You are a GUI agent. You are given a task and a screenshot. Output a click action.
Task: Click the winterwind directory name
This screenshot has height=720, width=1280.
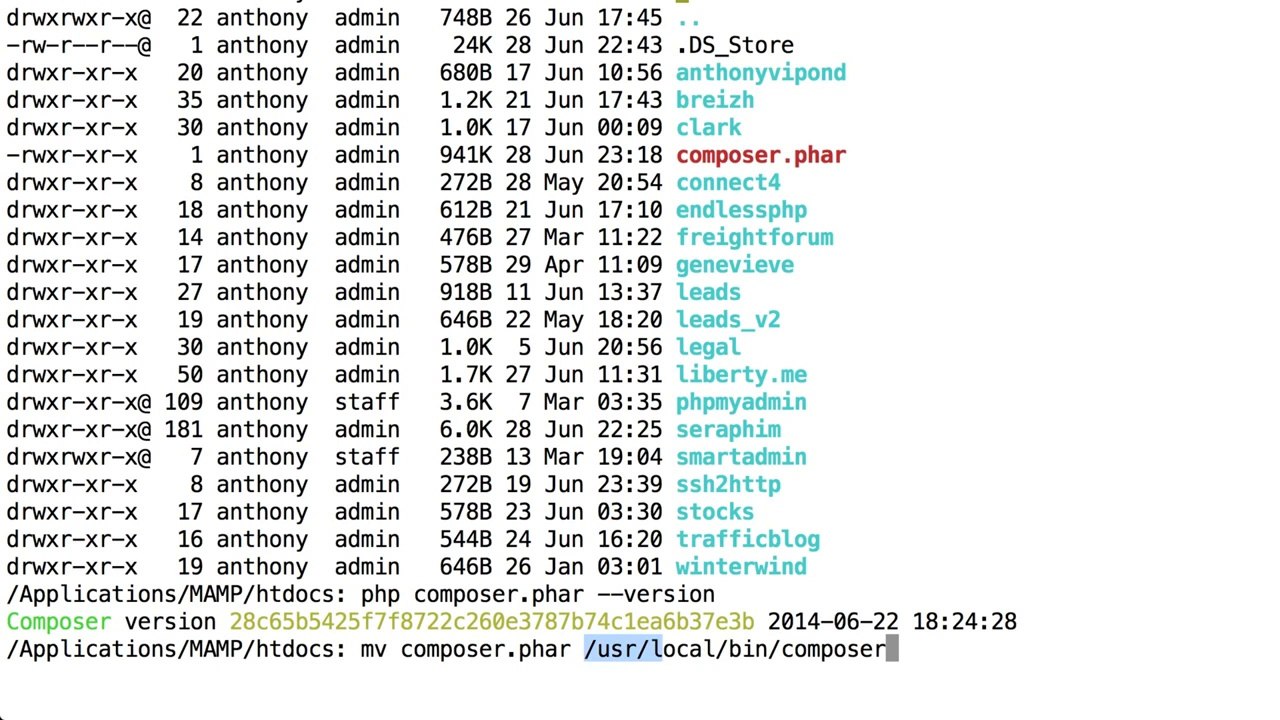pyautogui.click(x=741, y=567)
